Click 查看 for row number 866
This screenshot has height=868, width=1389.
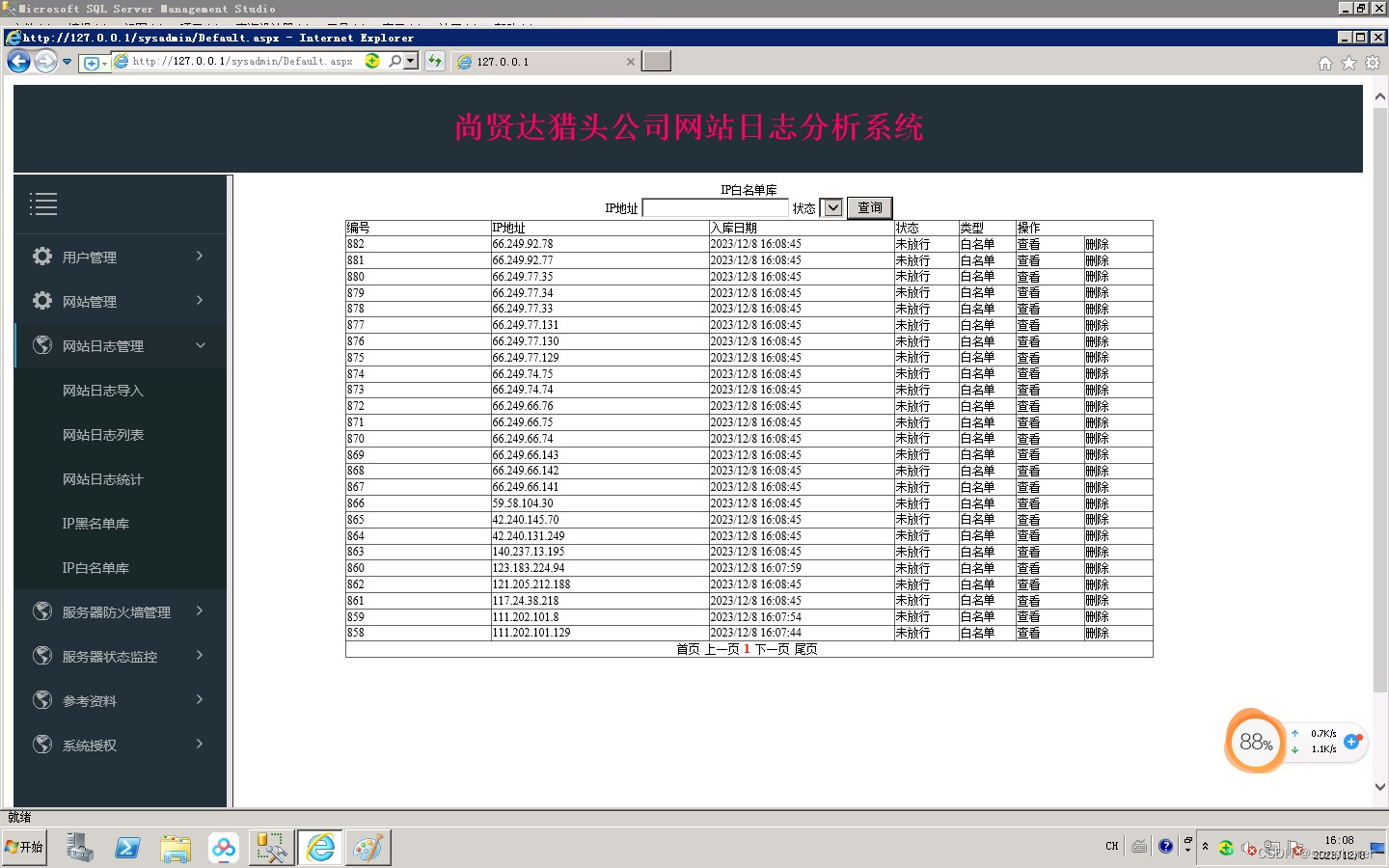(x=1028, y=503)
